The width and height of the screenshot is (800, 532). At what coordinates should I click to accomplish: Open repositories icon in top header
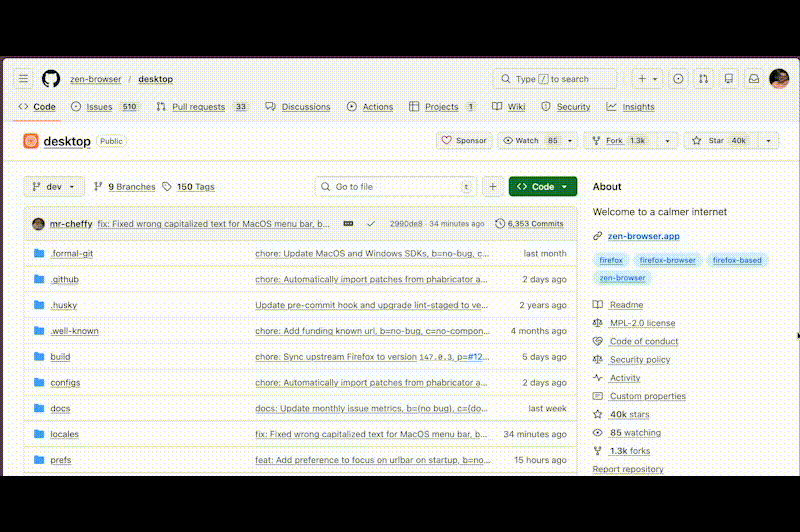coord(729,79)
